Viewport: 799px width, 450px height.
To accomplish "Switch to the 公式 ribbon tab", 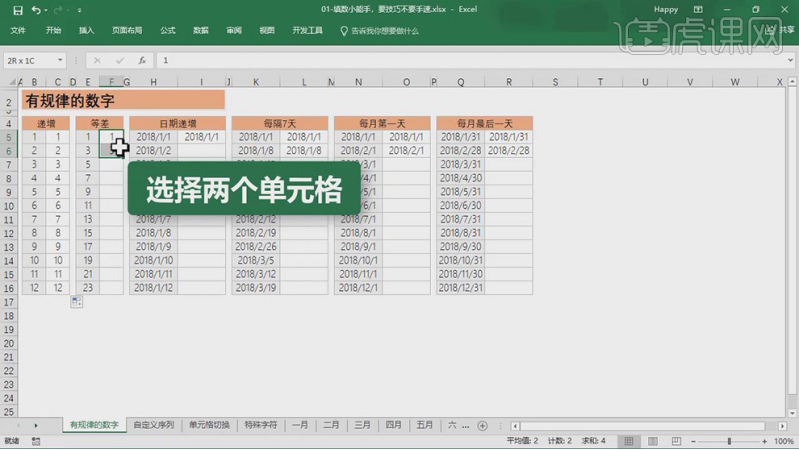I will pos(168,31).
